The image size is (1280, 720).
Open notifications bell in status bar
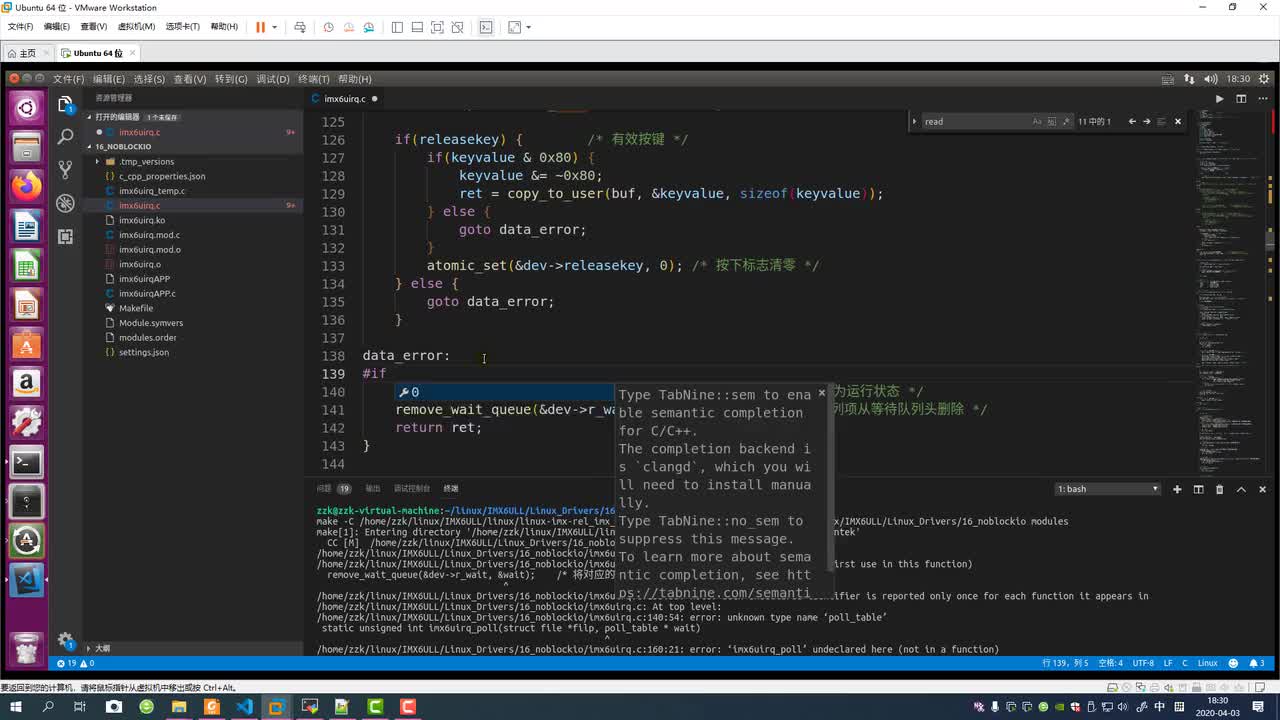(1257, 663)
